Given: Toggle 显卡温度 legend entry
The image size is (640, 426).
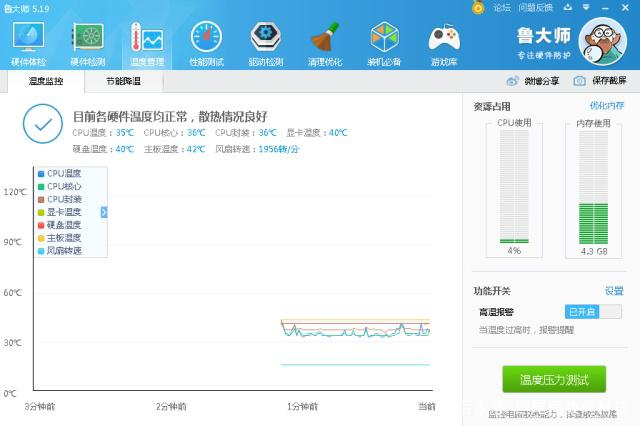Looking at the screenshot, I should (x=60, y=212).
